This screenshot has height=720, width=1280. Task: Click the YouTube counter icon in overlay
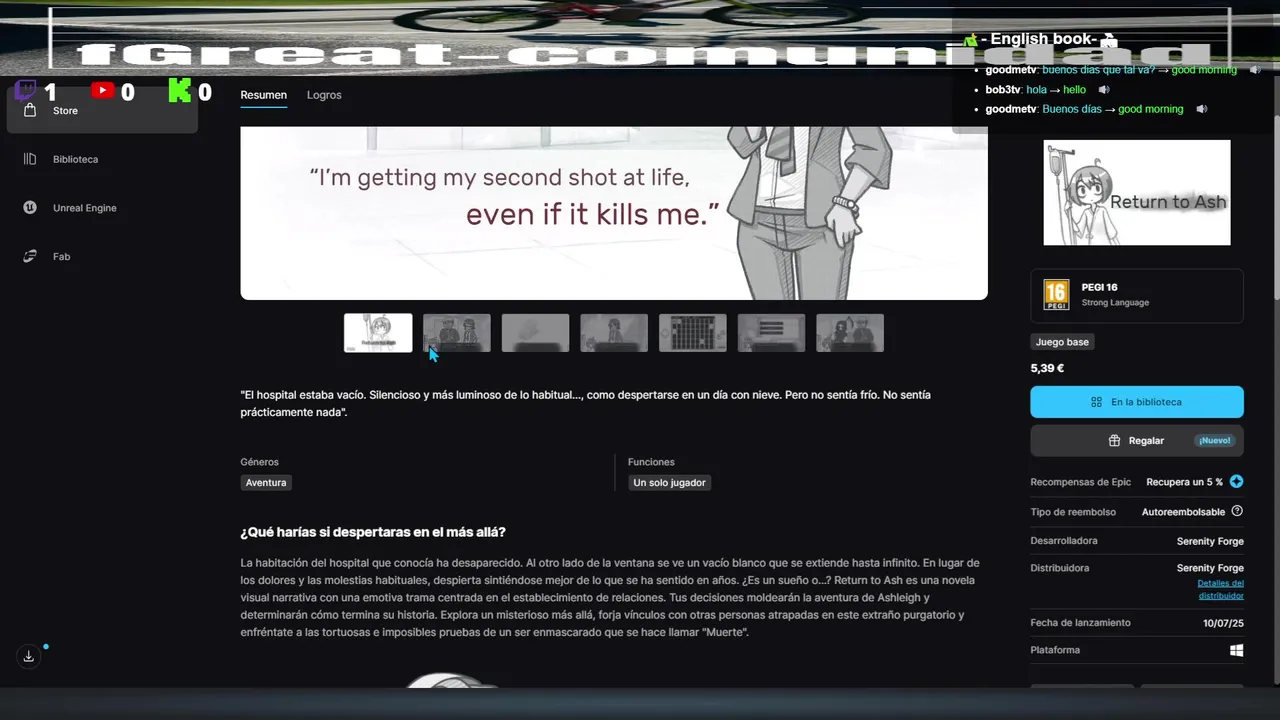(x=102, y=90)
